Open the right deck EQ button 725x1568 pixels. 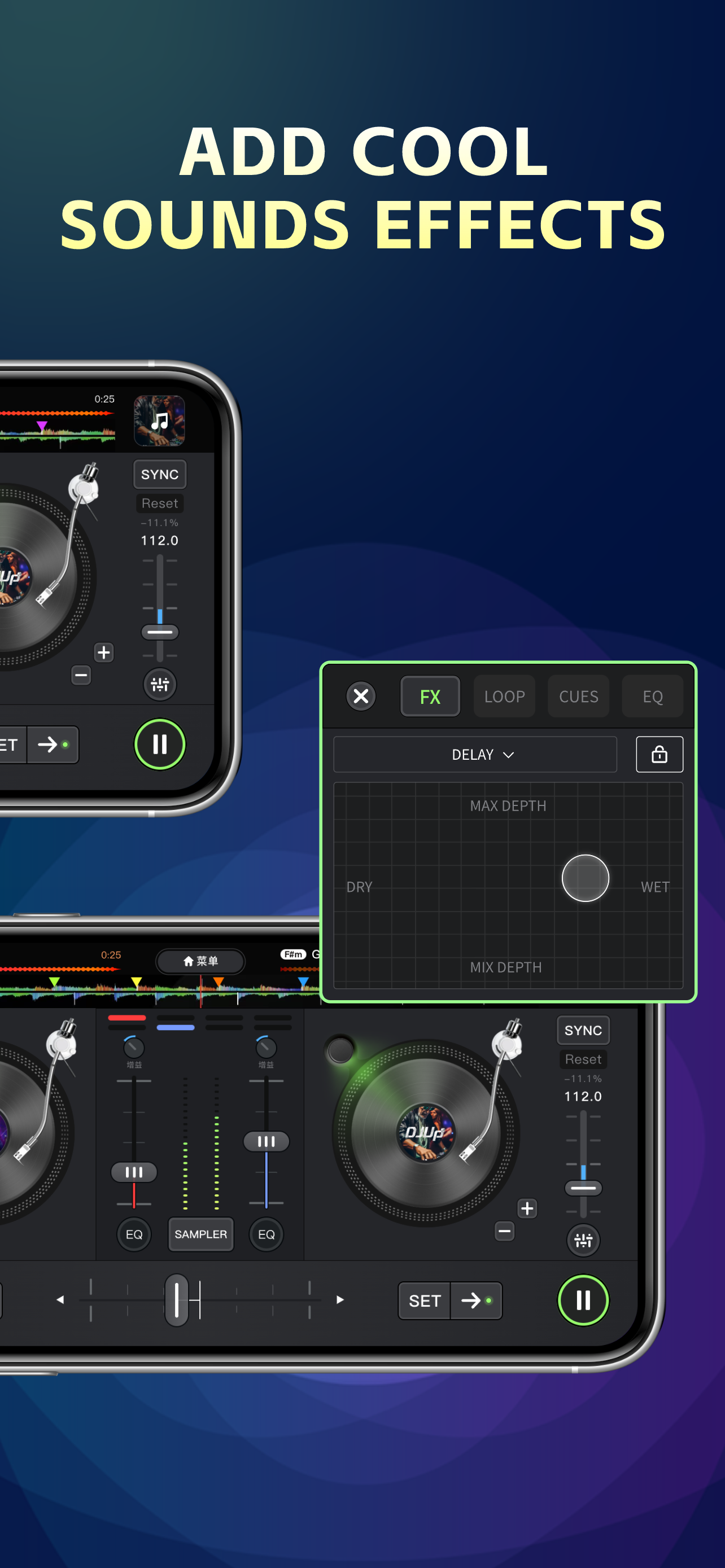[266, 1234]
